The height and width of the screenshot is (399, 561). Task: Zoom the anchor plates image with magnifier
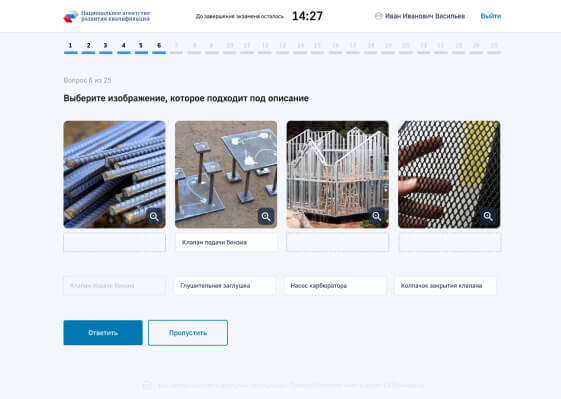266,216
